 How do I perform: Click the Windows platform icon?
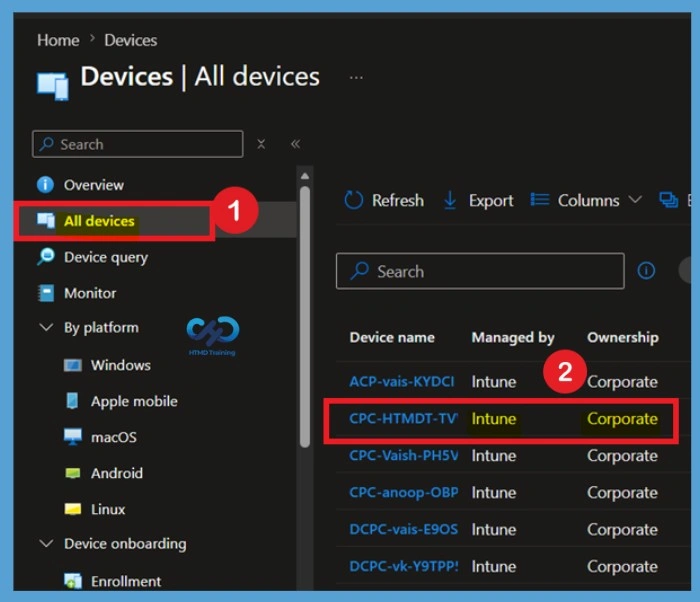coord(72,365)
